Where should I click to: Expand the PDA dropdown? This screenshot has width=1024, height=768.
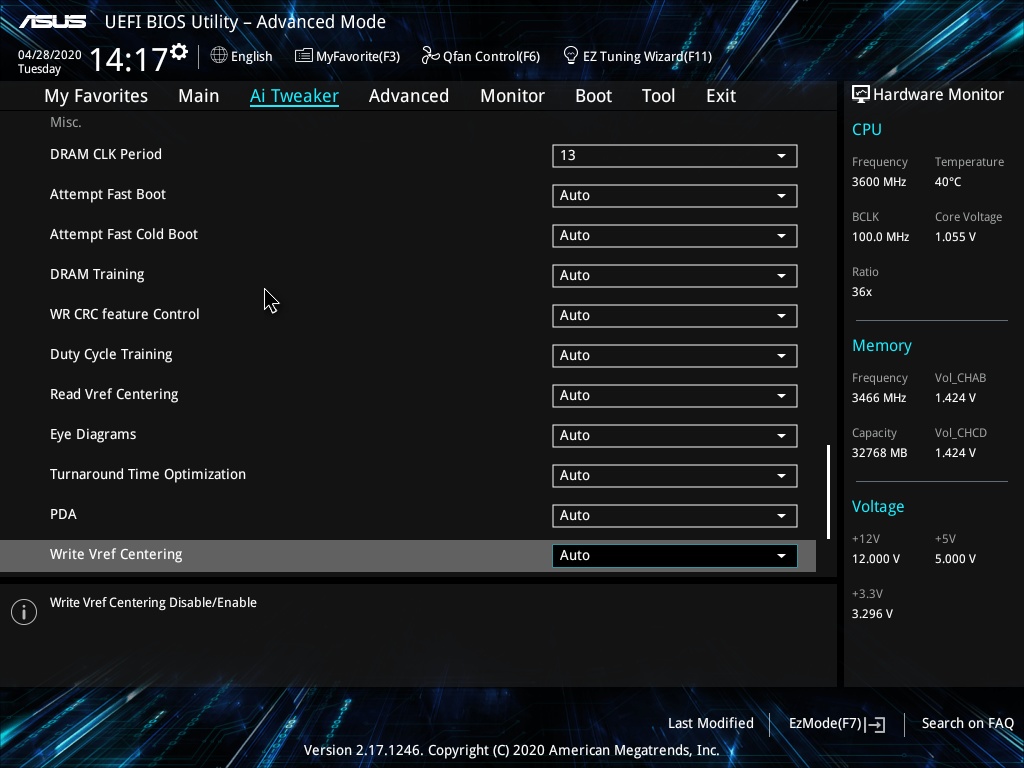(x=675, y=515)
